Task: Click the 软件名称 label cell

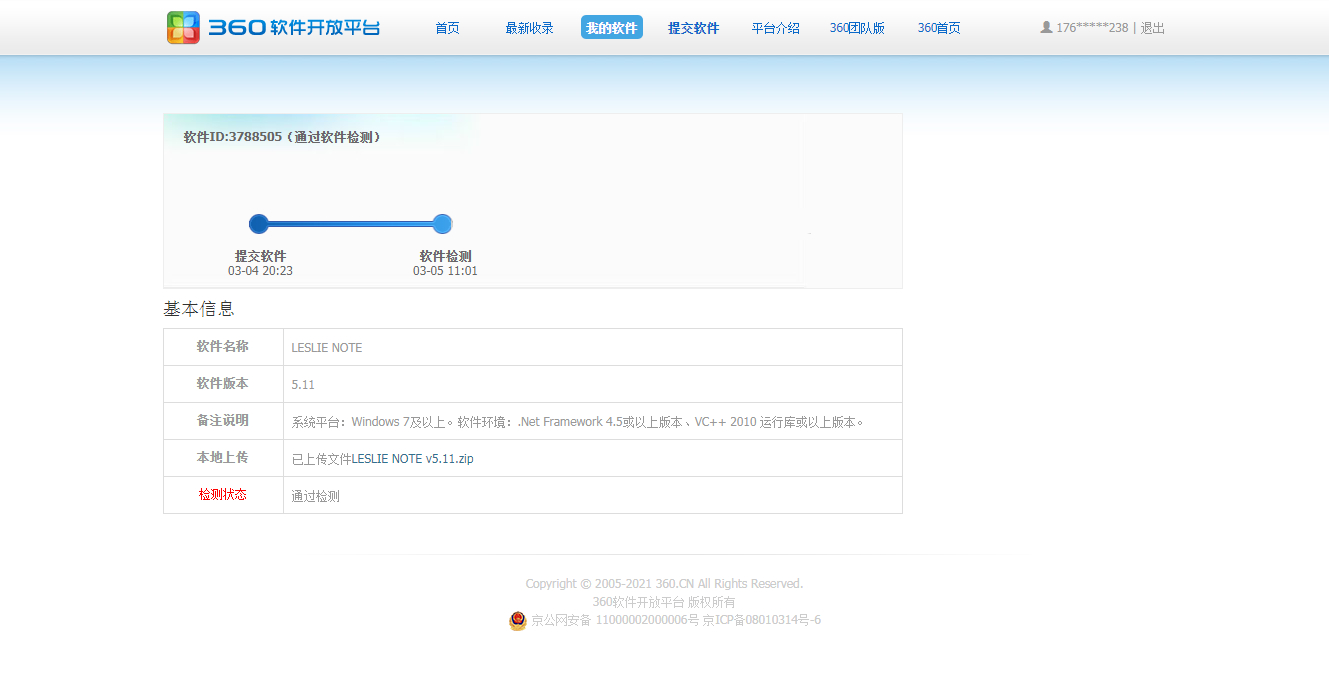Action: pyautogui.click(x=223, y=347)
